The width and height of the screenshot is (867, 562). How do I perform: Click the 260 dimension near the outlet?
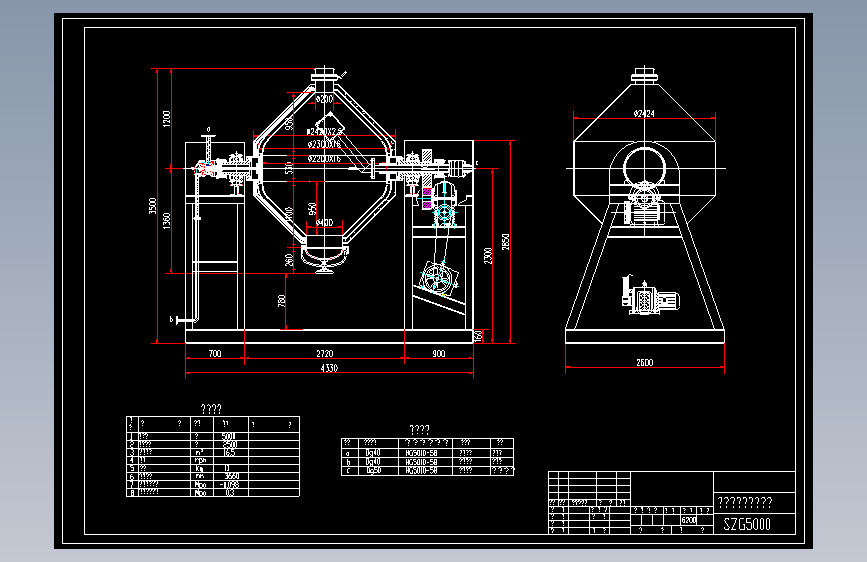pyautogui.click(x=289, y=259)
